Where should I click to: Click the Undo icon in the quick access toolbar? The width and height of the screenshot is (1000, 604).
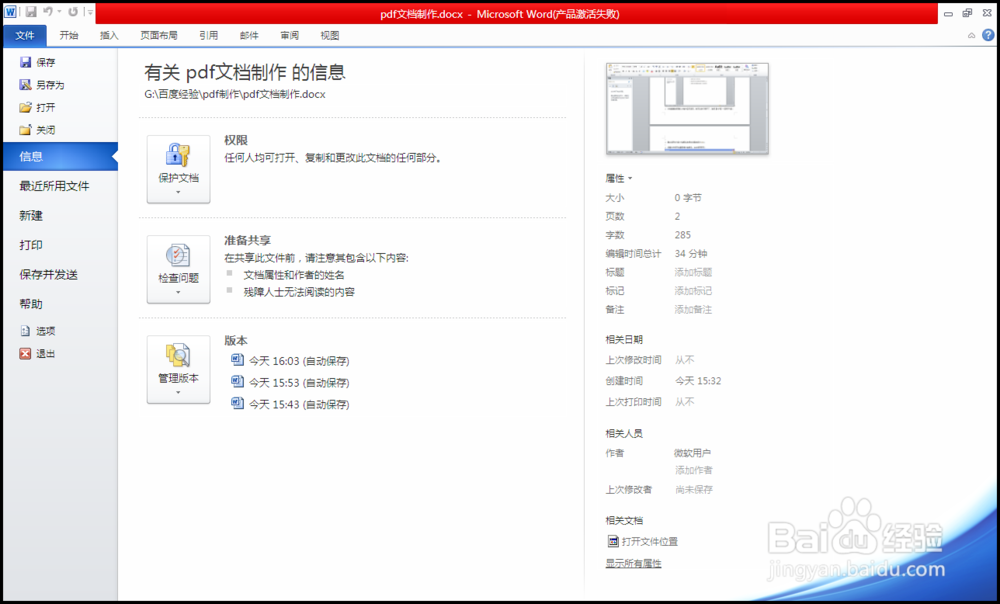[48, 11]
